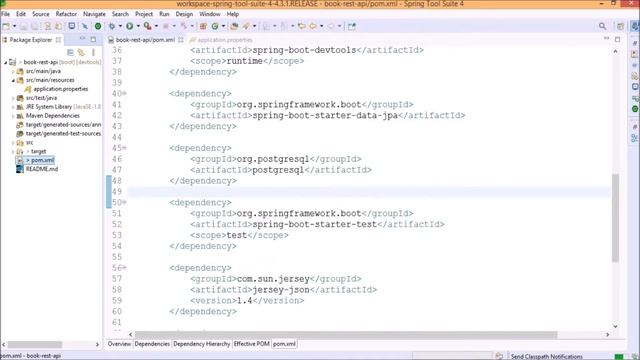The height and width of the screenshot is (360, 640).
Task: Select application.properties in Package Explorer
Action: point(60,89)
